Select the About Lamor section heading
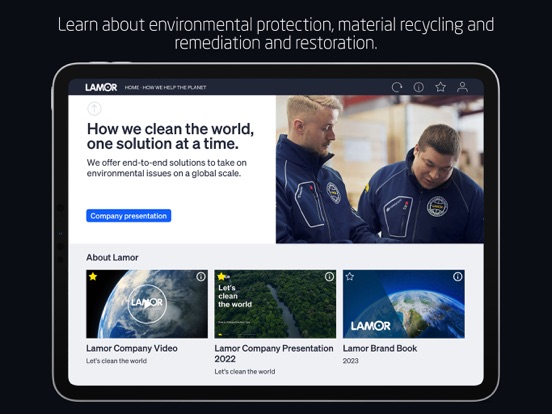The image size is (552, 414). pyautogui.click(x=112, y=257)
